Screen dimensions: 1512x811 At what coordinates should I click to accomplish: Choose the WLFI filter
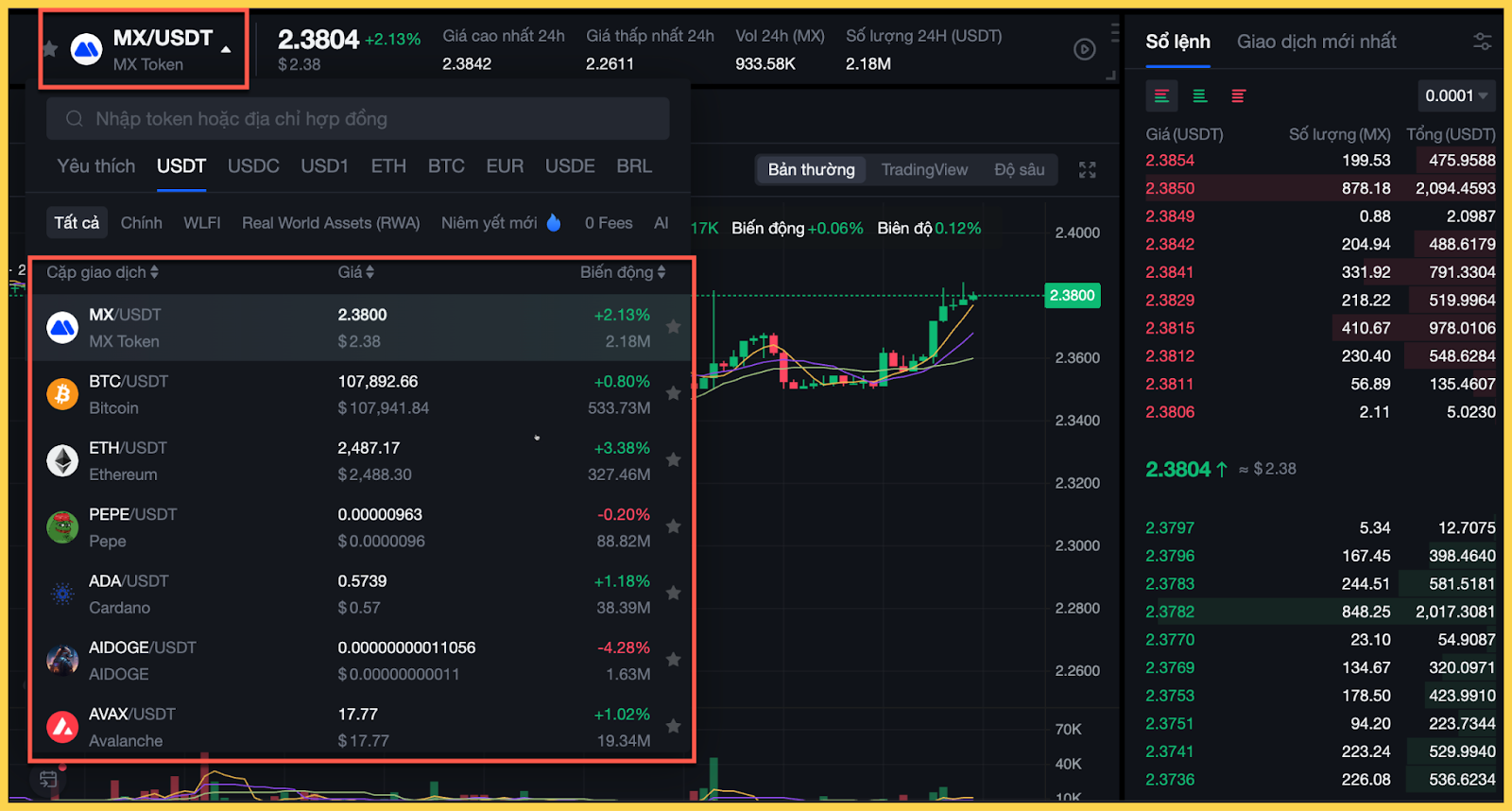(202, 223)
